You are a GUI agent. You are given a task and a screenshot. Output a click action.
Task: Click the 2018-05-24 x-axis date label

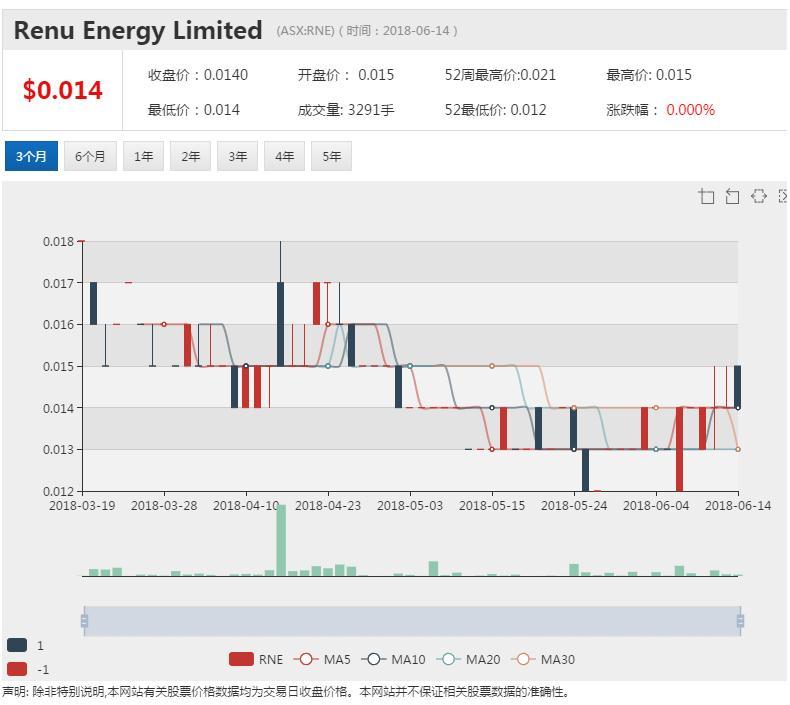click(x=574, y=505)
